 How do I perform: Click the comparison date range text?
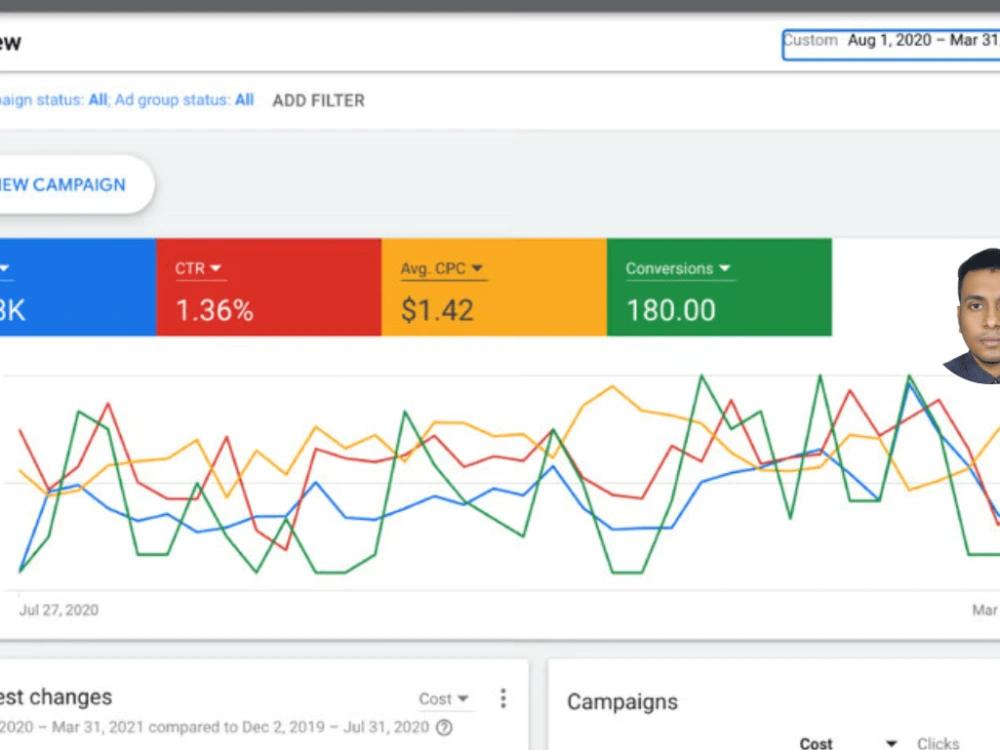tap(214, 728)
